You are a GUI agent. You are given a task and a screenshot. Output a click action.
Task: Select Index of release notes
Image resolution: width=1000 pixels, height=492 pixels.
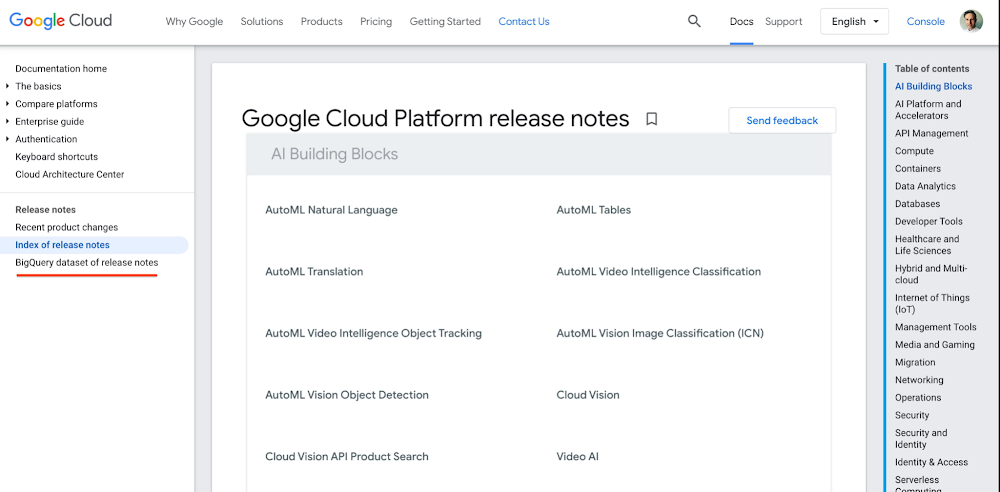[x=62, y=245]
